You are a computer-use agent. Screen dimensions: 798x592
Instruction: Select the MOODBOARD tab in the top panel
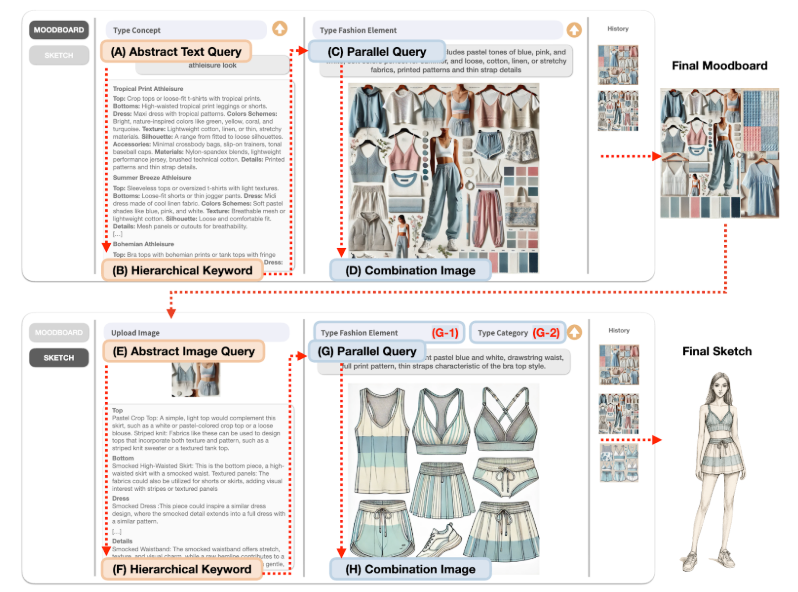(x=58, y=31)
